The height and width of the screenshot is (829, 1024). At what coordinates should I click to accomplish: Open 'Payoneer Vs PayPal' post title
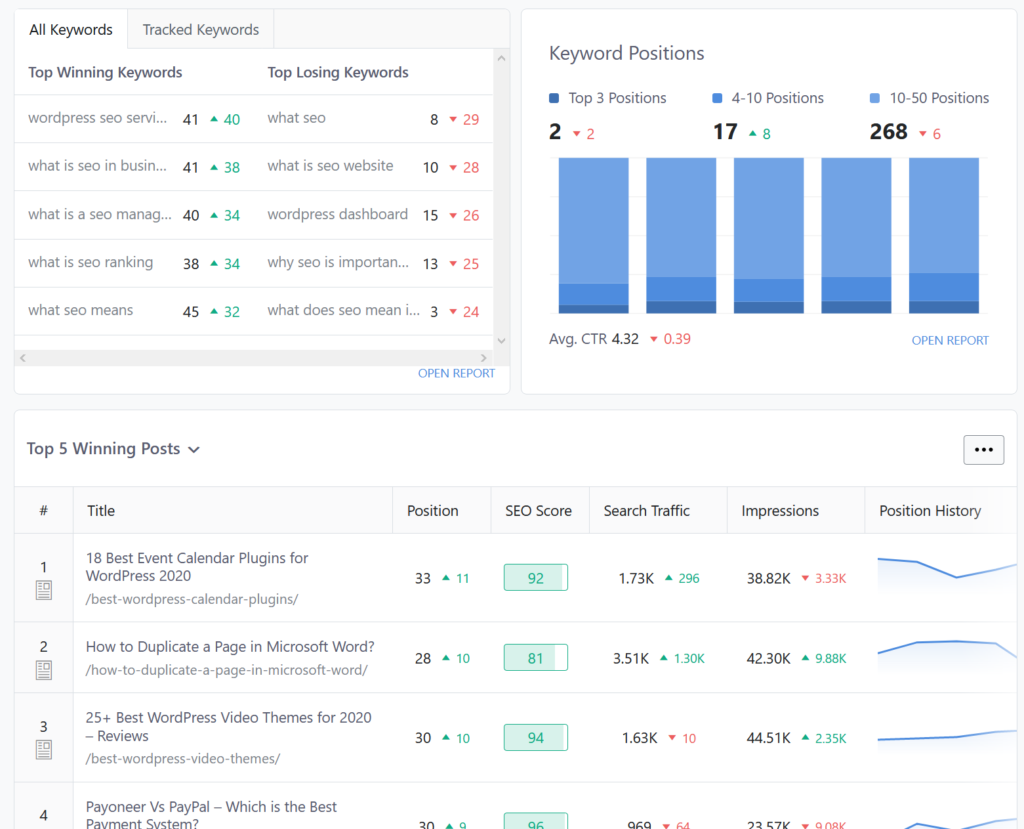[x=211, y=815]
